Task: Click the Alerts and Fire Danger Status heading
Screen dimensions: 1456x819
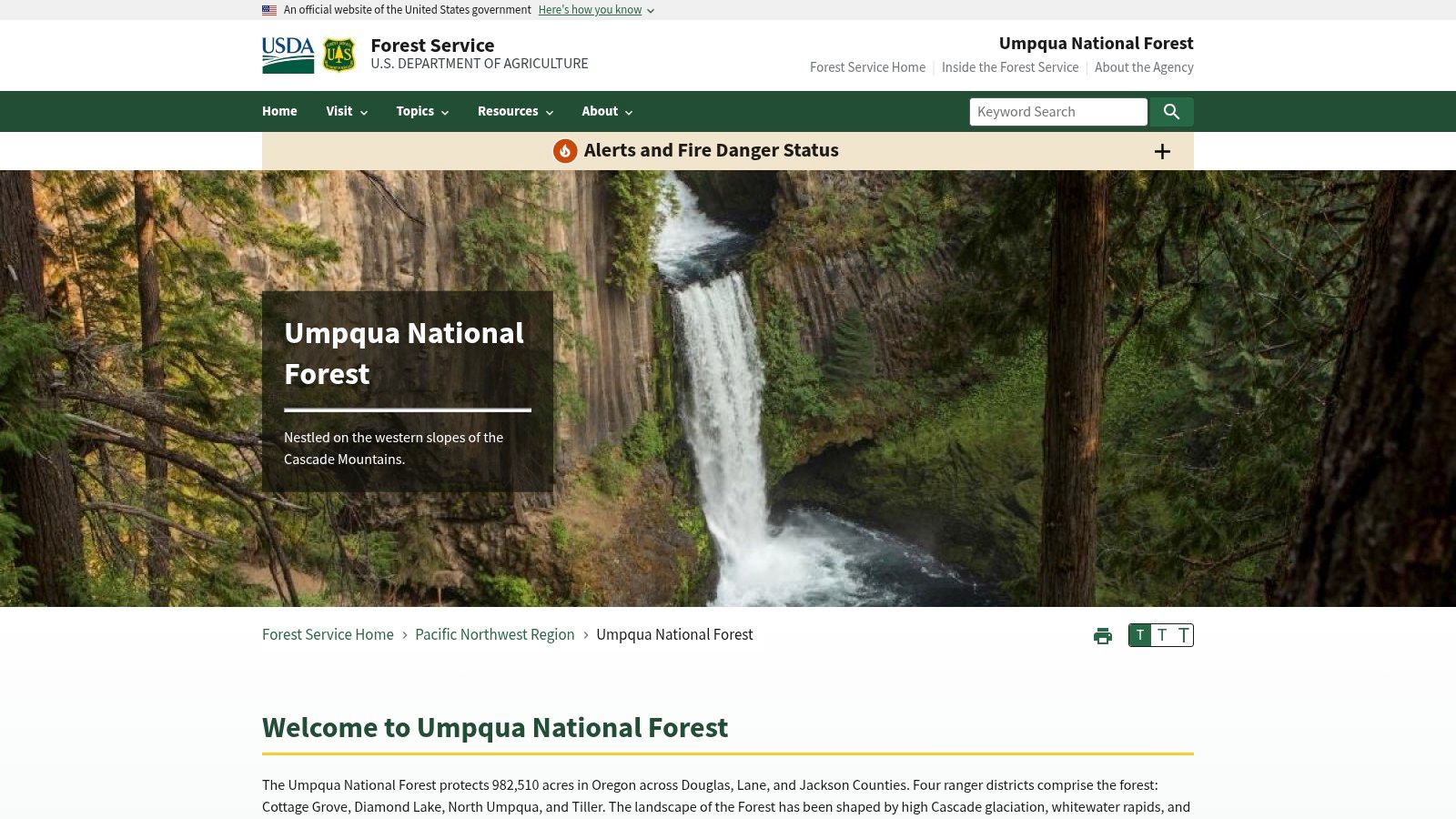Action: coord(712,150)
